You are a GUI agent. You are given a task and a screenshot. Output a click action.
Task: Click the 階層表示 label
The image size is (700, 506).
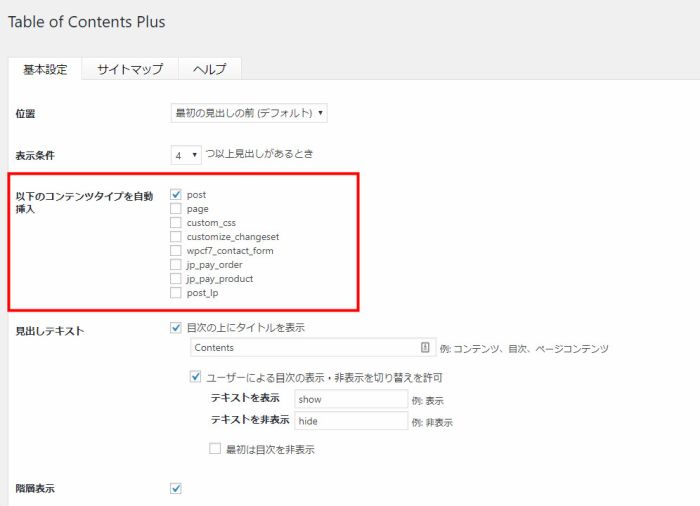(35, 489)
